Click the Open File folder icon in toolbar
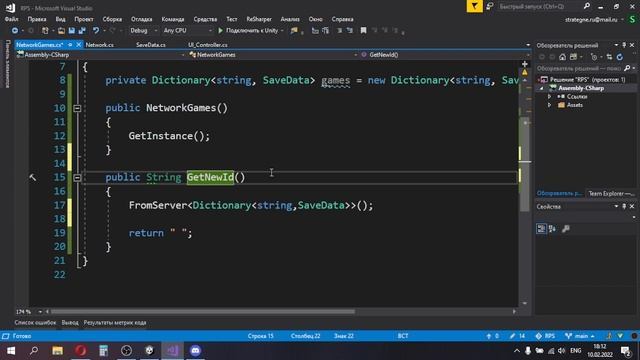 tap(61, 31)
